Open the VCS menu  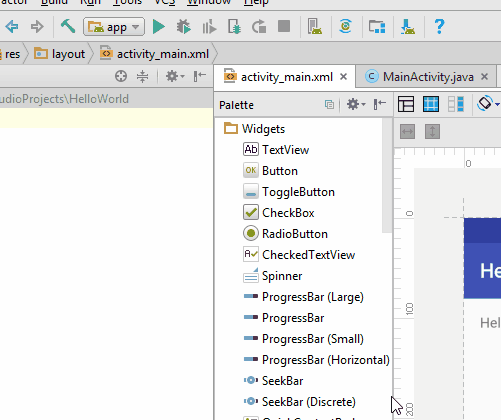coord(165,2)
